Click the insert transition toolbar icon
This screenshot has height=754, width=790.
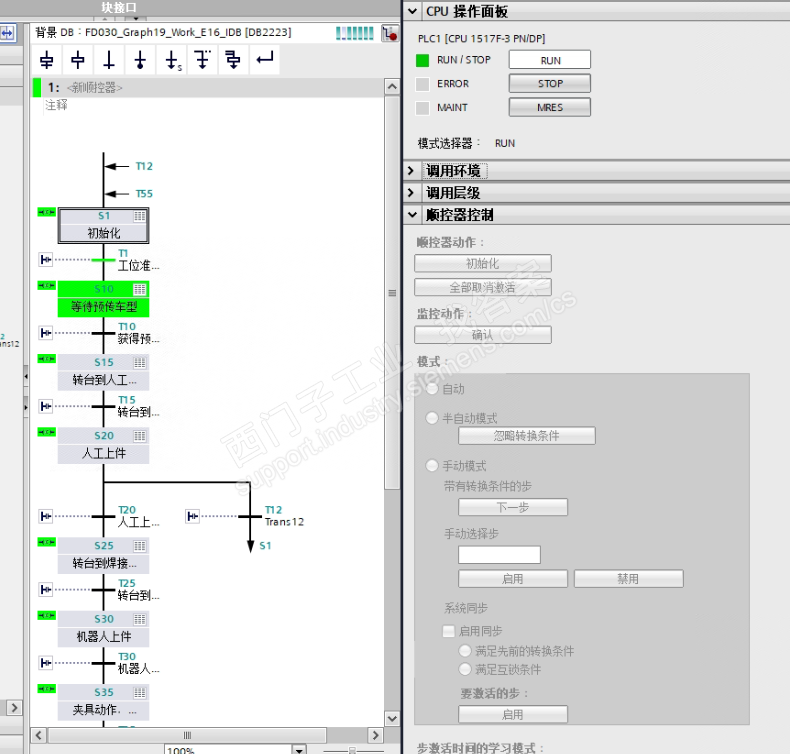pos(109,59)
